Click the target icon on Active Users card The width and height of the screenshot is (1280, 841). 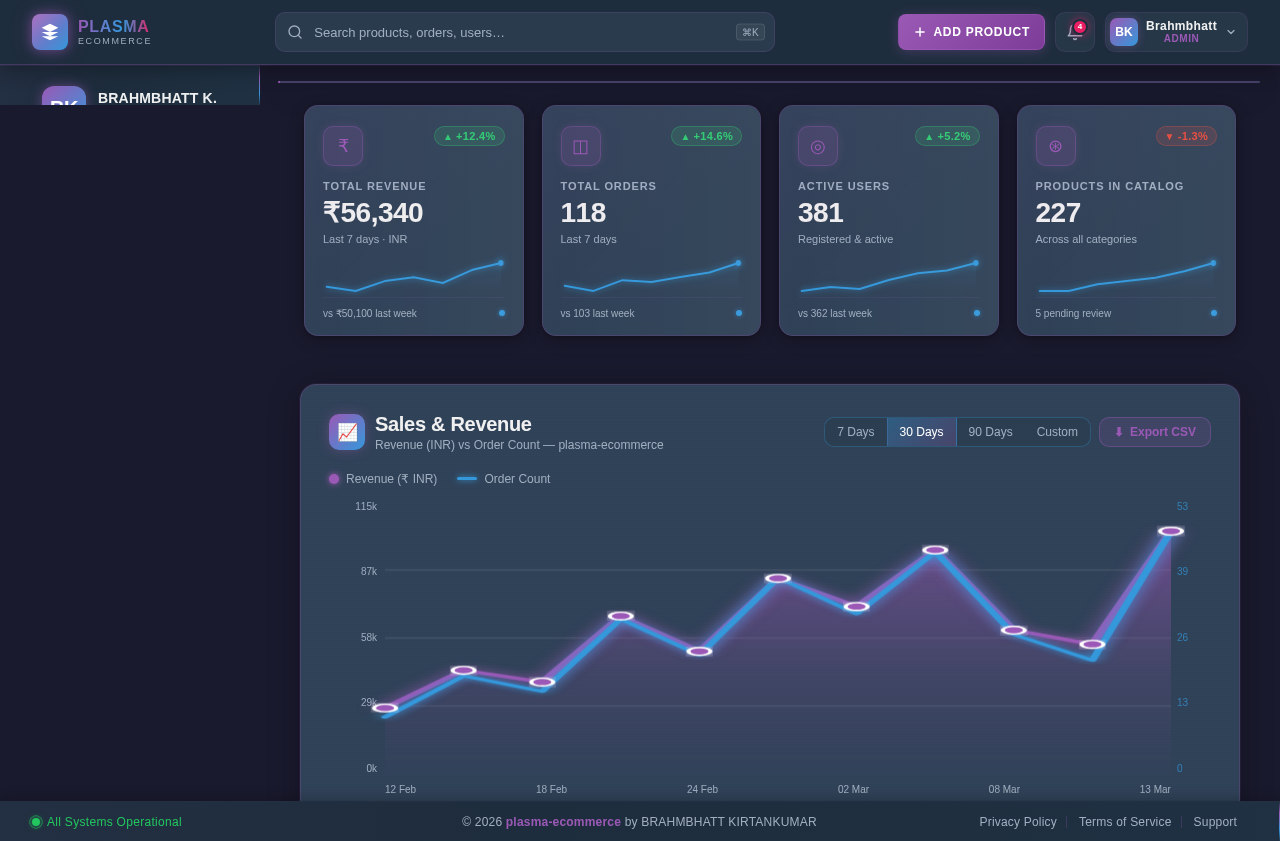(x=817, y=145)
